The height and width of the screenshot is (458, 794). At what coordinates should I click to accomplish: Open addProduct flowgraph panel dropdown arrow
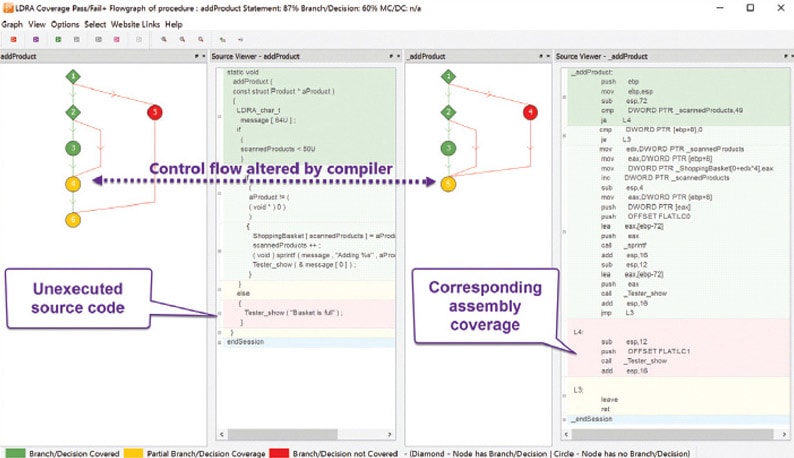[204, 56]
